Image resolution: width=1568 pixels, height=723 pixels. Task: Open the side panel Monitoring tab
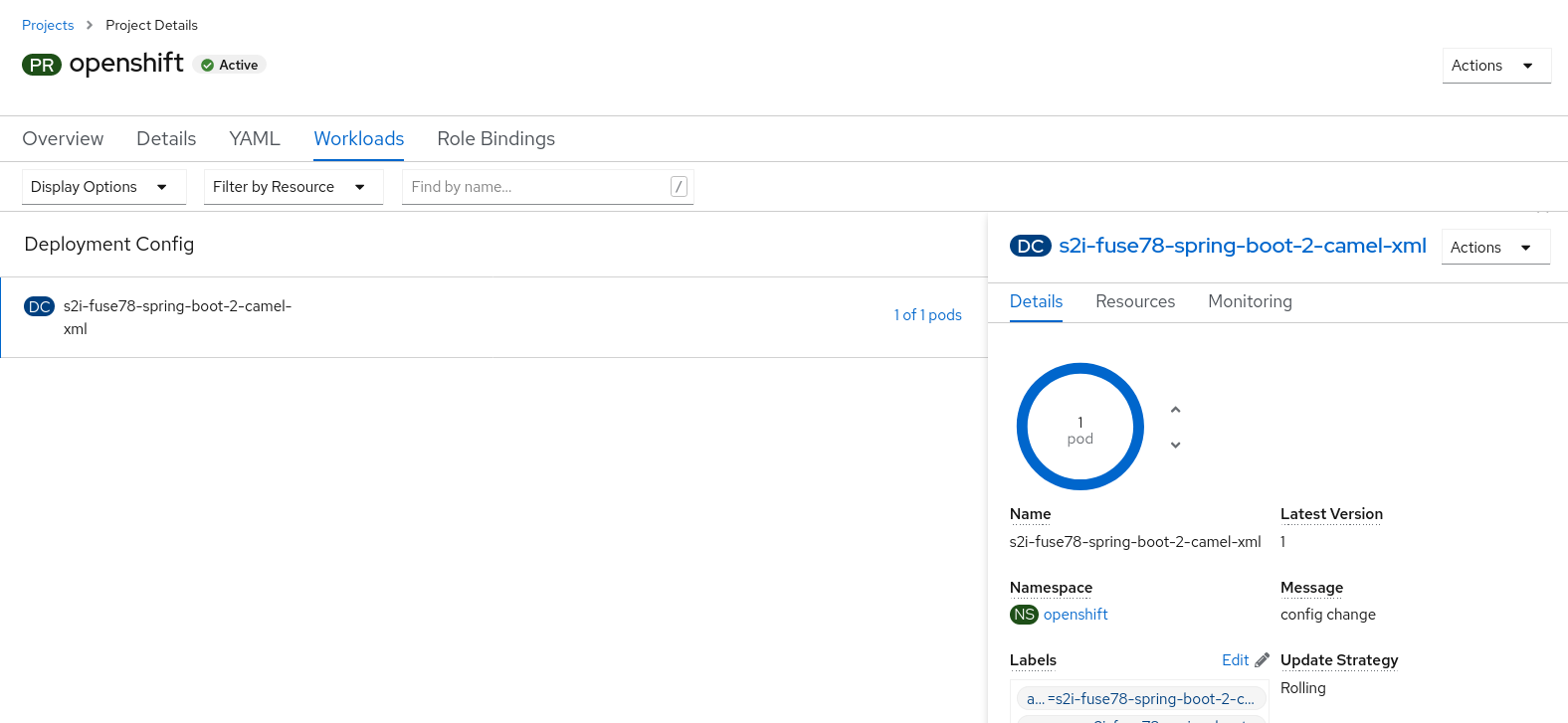coord(1250,301)
